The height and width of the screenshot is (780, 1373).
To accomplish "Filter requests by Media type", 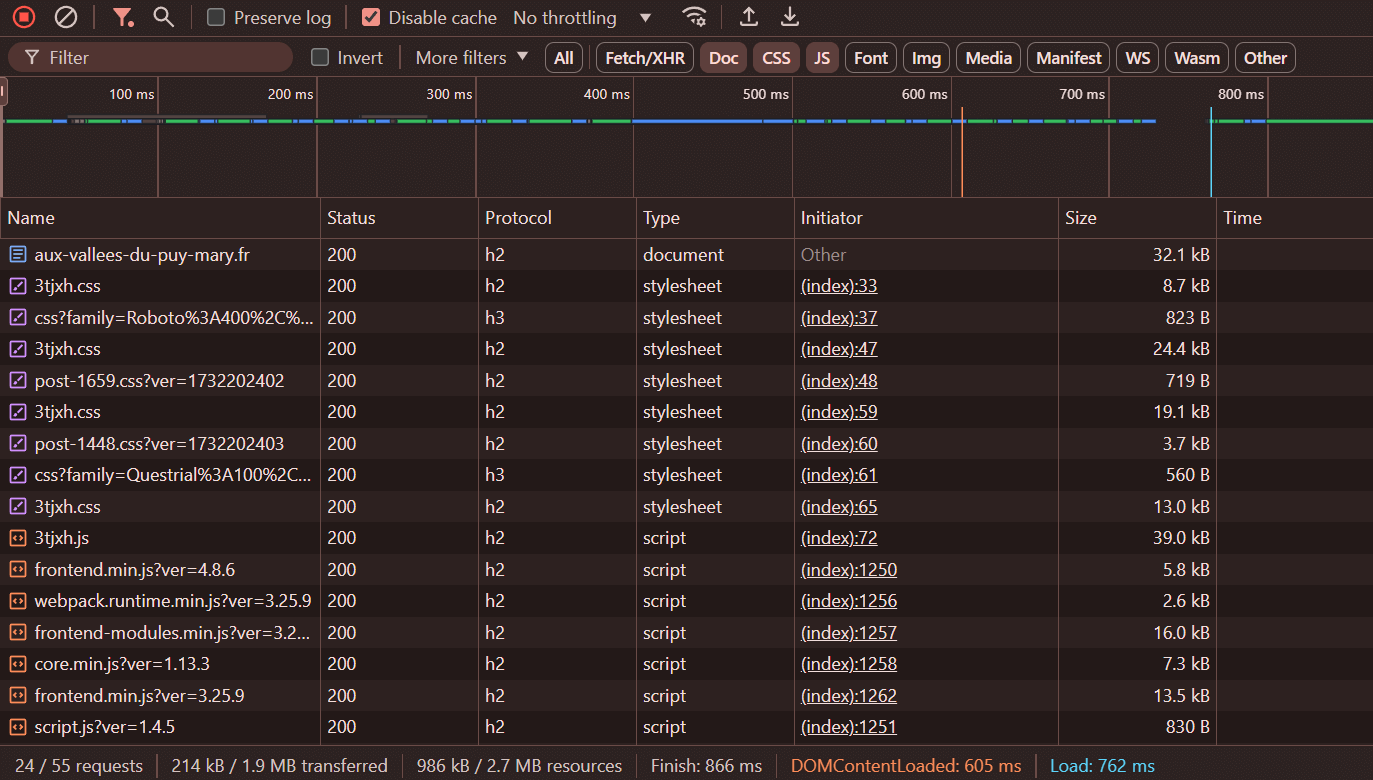I will [x=989, y=58].
